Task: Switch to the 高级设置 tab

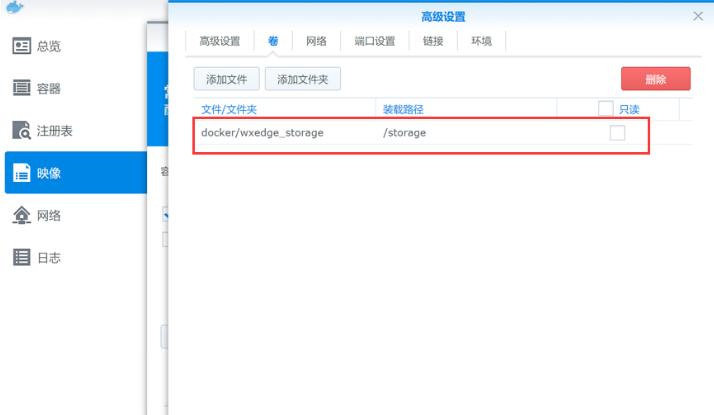Action: [x=219, y=41]
